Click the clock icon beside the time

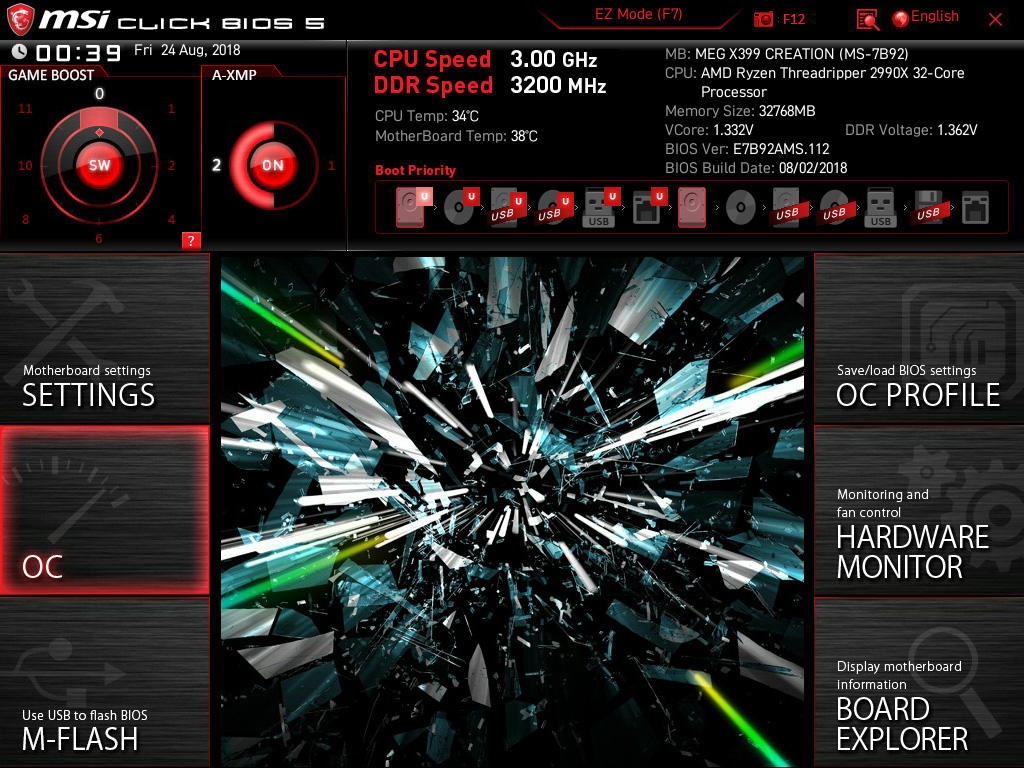click(x=20, y=52)
